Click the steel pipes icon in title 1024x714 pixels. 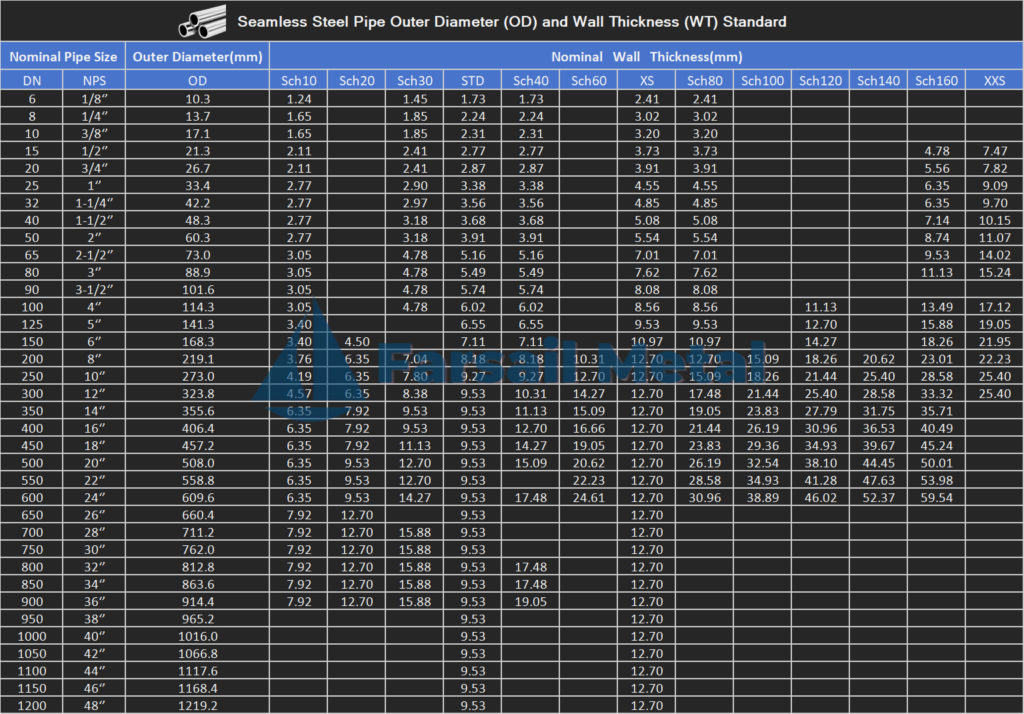pyautogui.click(x=204, y=21)
